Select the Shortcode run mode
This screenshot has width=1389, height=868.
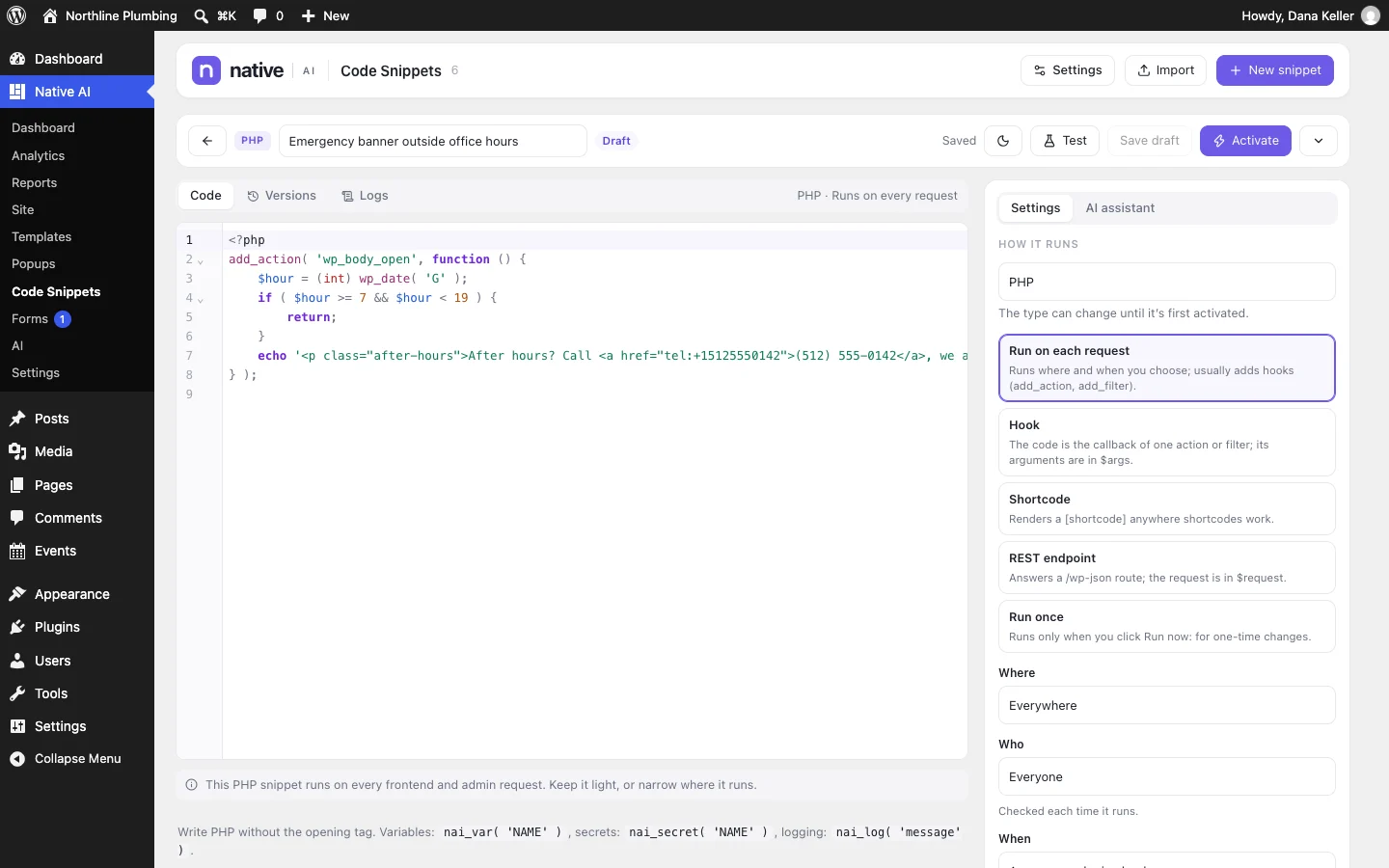pos(1167,508)
